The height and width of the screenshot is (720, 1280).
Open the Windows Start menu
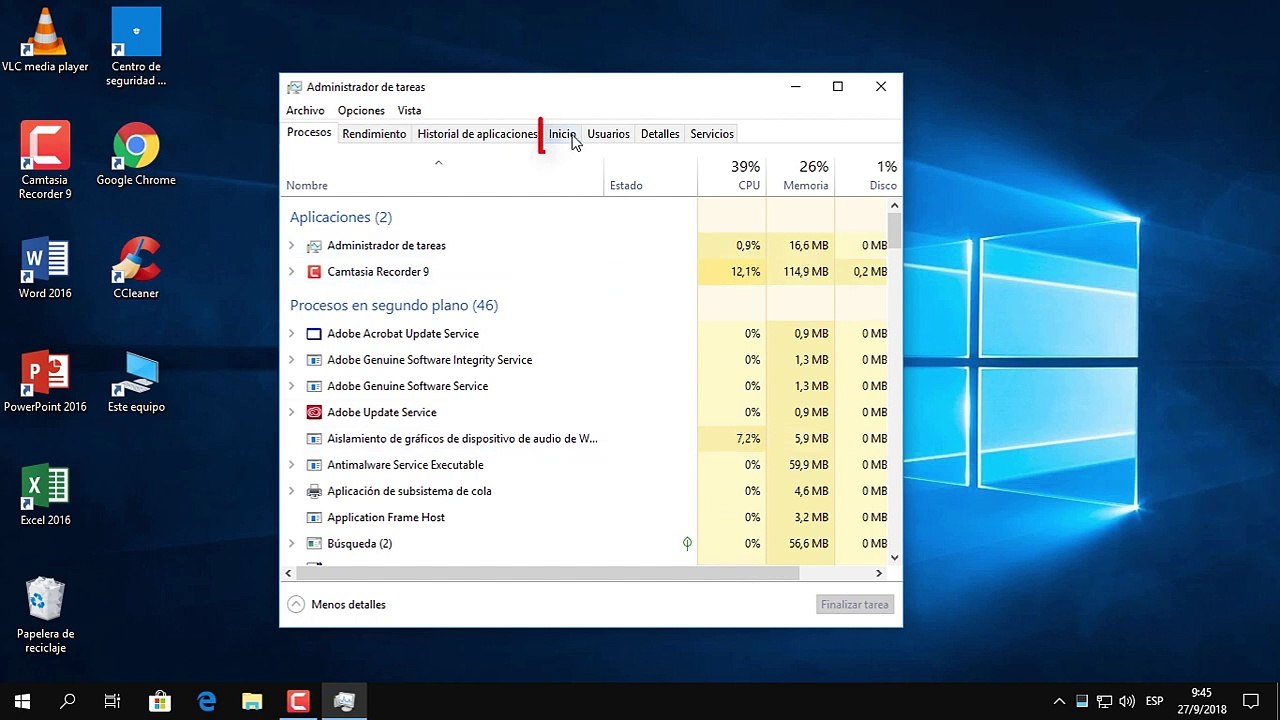coord(22,701)
